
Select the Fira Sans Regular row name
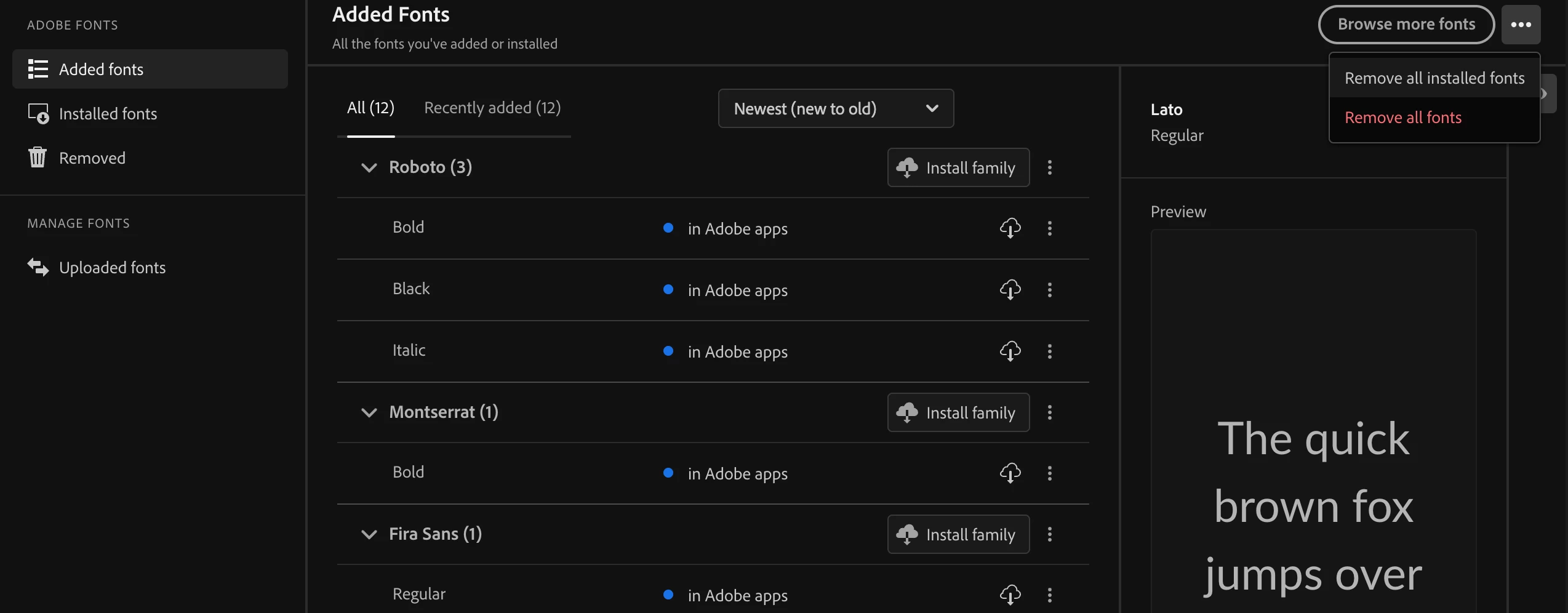tap(419, 594)
